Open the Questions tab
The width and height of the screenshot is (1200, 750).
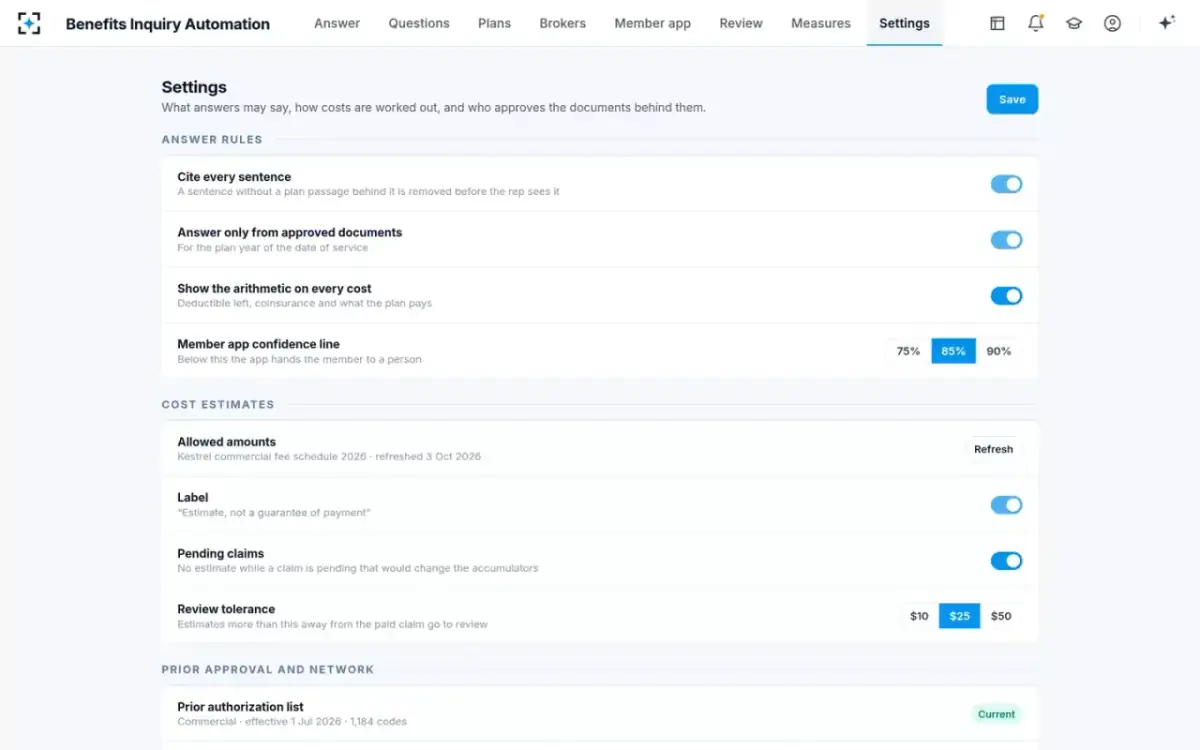click(x=419, y=23)
